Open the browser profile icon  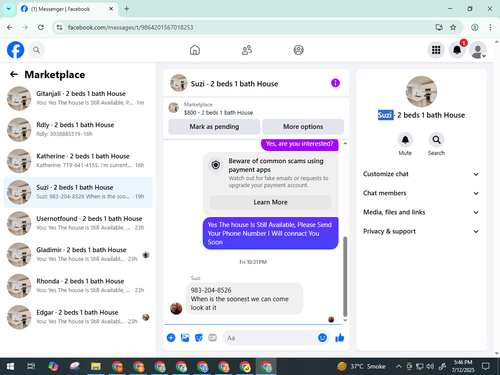475,27
